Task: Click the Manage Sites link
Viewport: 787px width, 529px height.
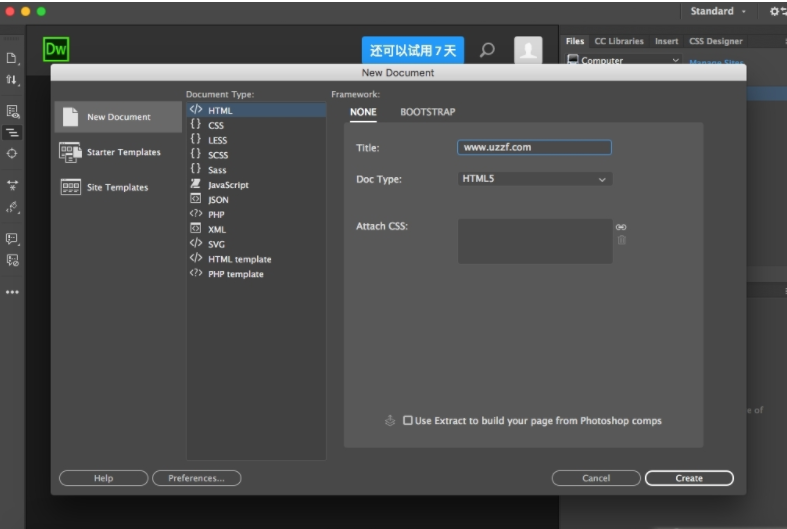Action: pos(716,62)
